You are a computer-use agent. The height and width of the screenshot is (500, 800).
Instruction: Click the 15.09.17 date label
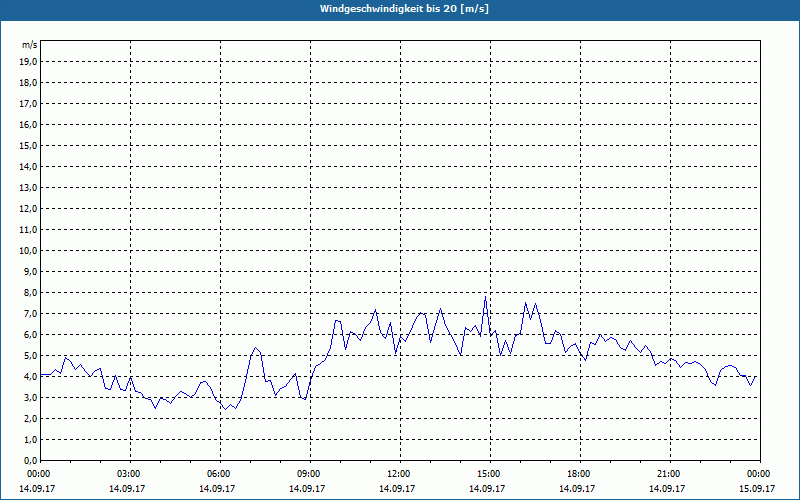(x=757, y=488)
